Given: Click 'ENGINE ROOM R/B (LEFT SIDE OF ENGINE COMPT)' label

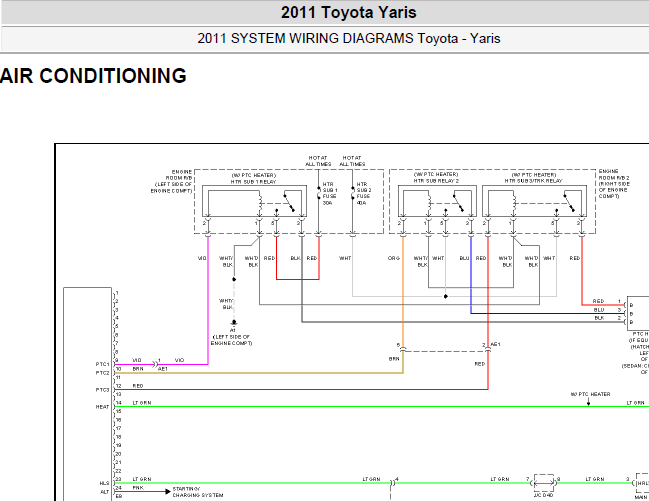Looking at the screenshot, I should [172, 181].
